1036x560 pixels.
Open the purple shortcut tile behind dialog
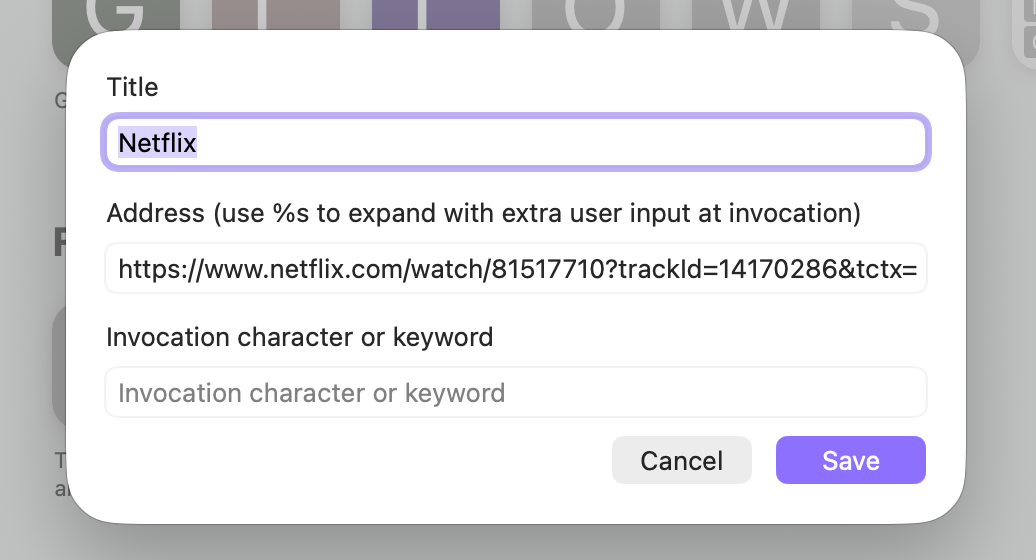pos(435,14)
